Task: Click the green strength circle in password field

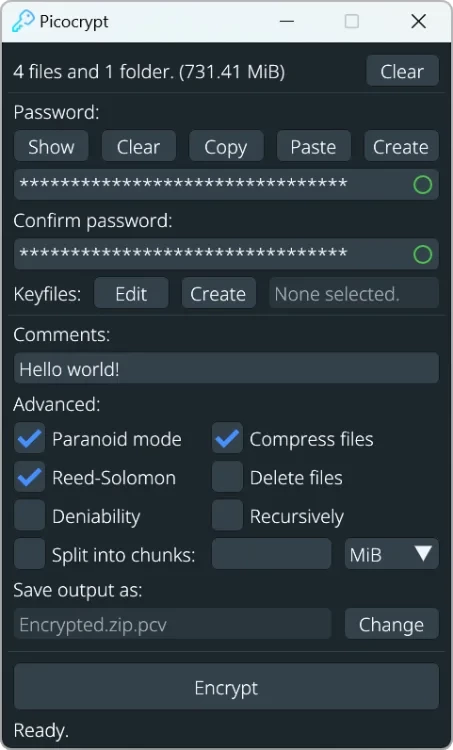Action: click(x=422, y=185)
